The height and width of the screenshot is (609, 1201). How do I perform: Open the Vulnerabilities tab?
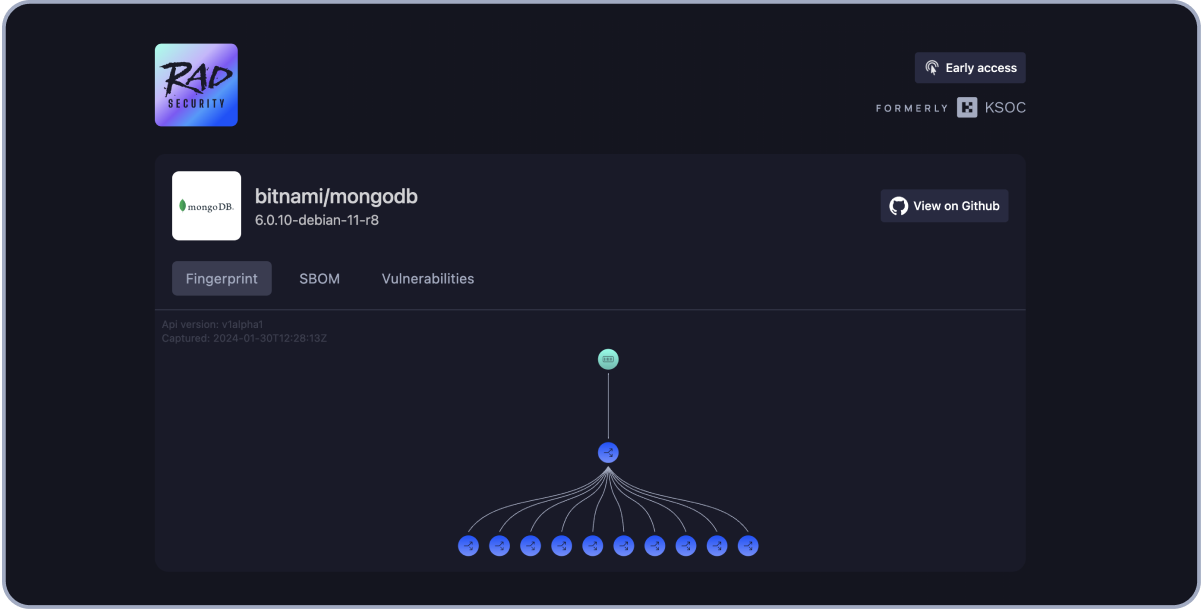coord(427,279)
